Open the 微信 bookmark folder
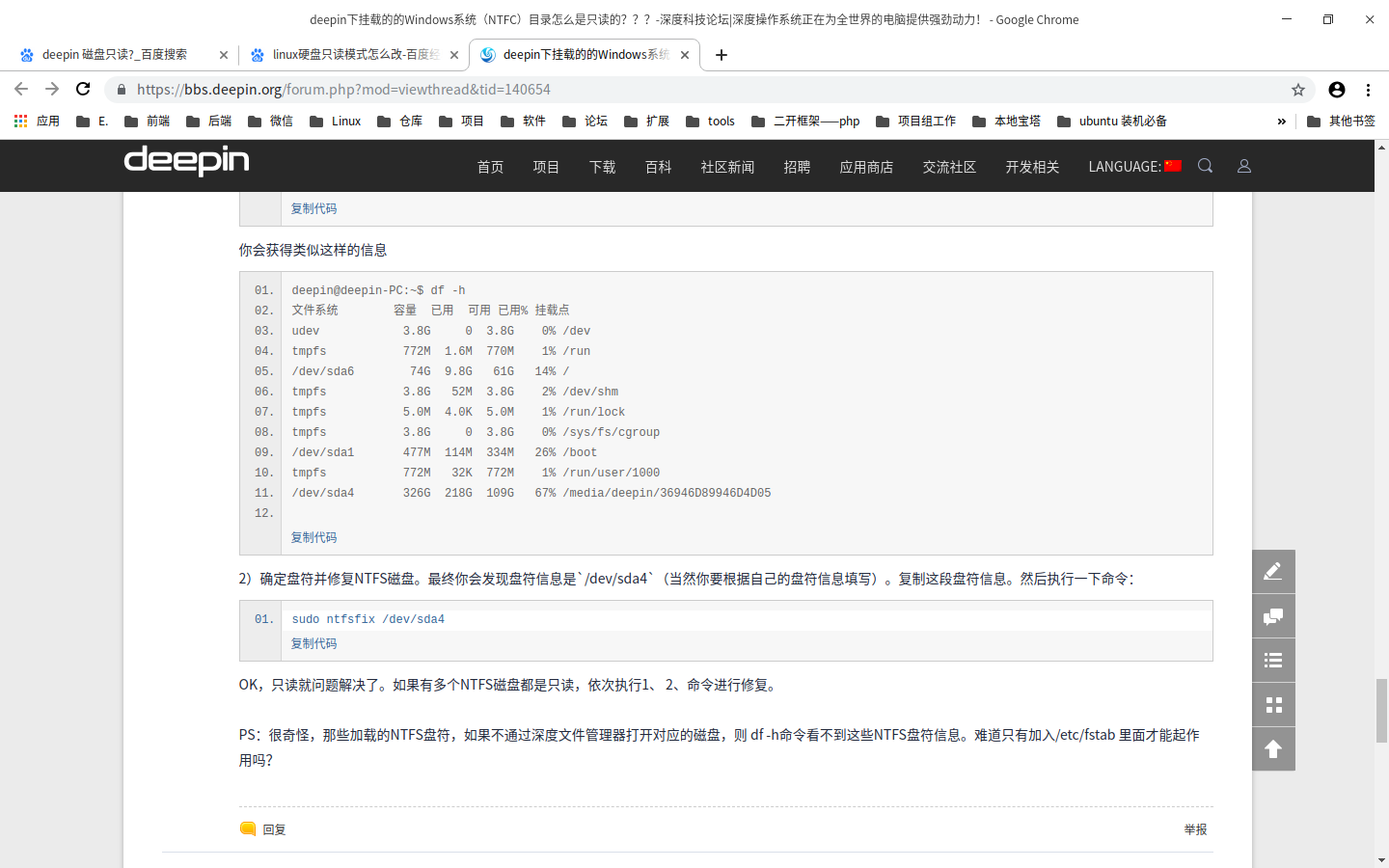 coord(271,122)
